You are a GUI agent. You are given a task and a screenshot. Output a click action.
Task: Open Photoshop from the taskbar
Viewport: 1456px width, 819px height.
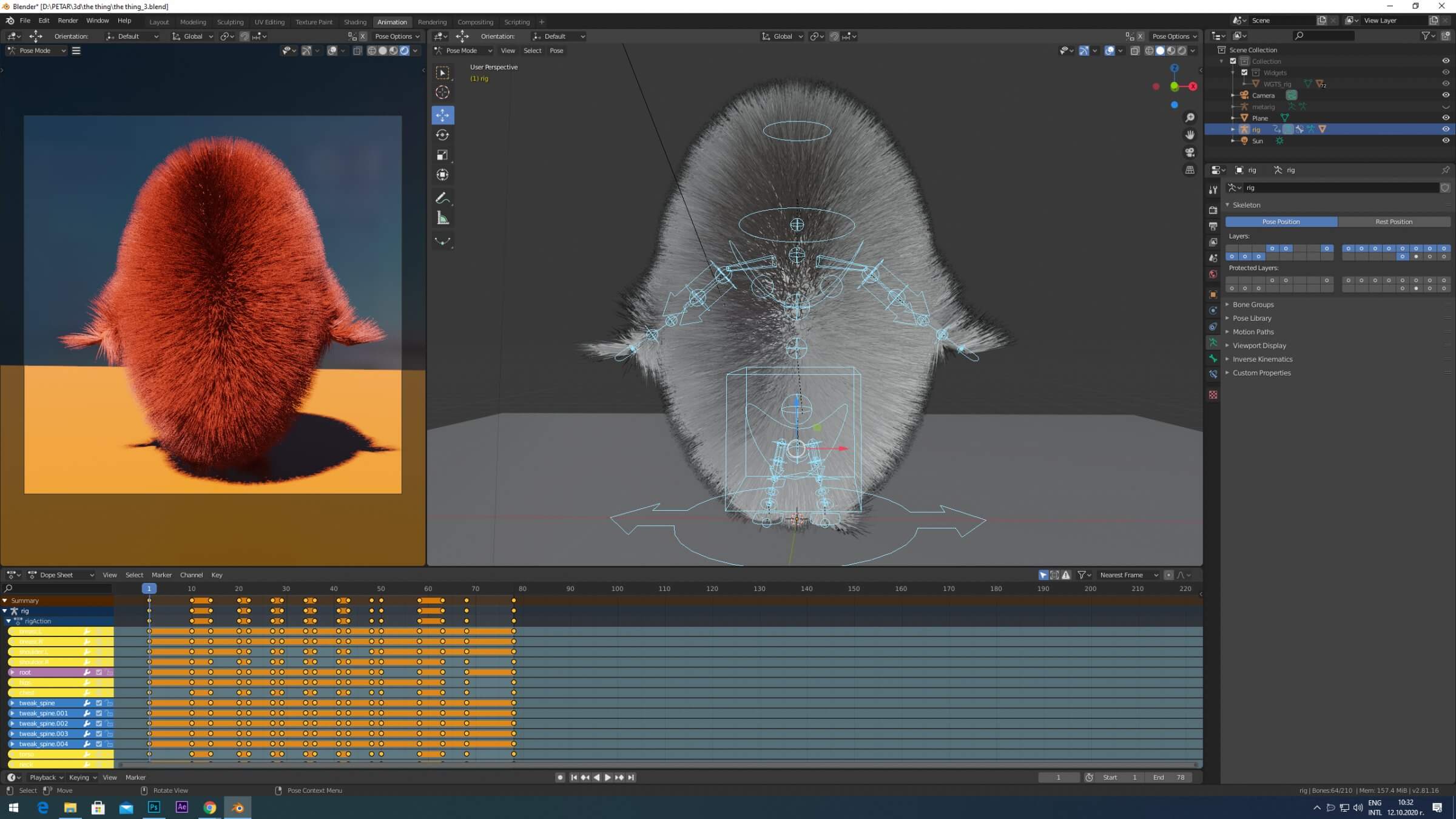click(x=153, y=807)
